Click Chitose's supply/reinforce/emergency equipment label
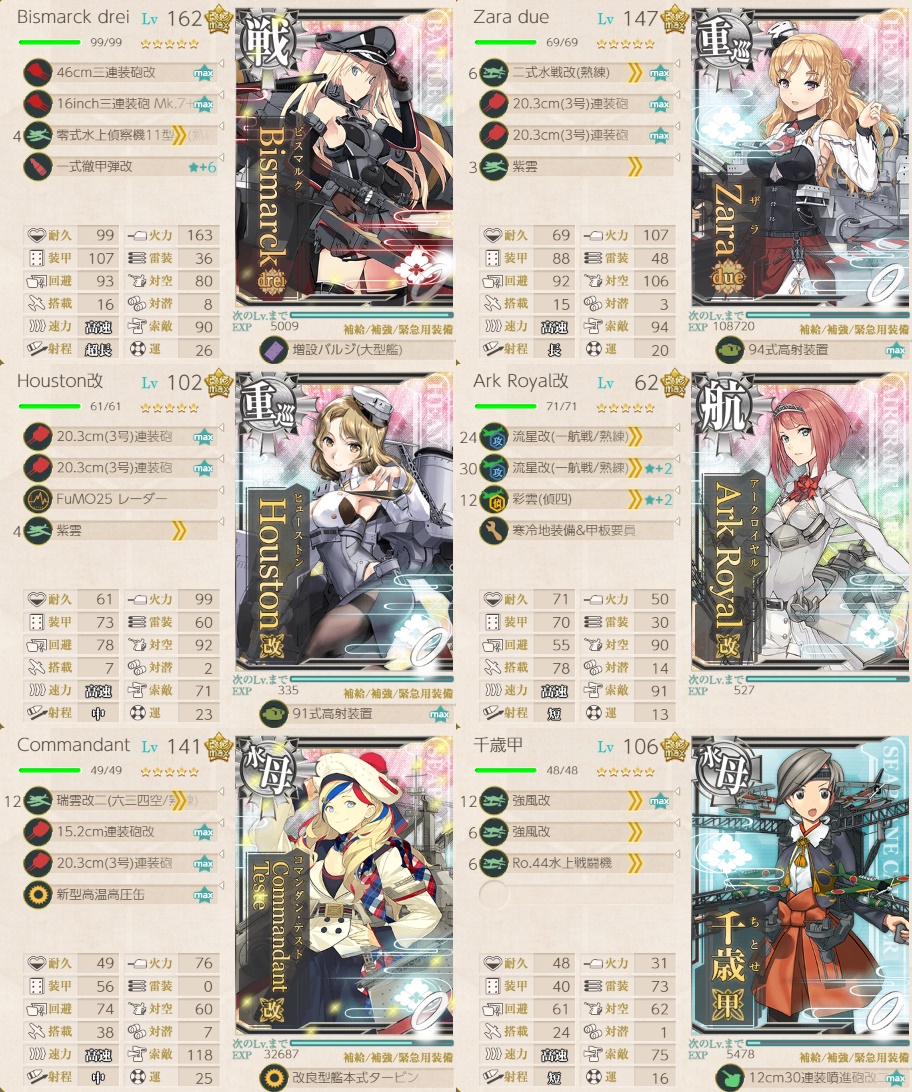 [x=854, y=1057]
